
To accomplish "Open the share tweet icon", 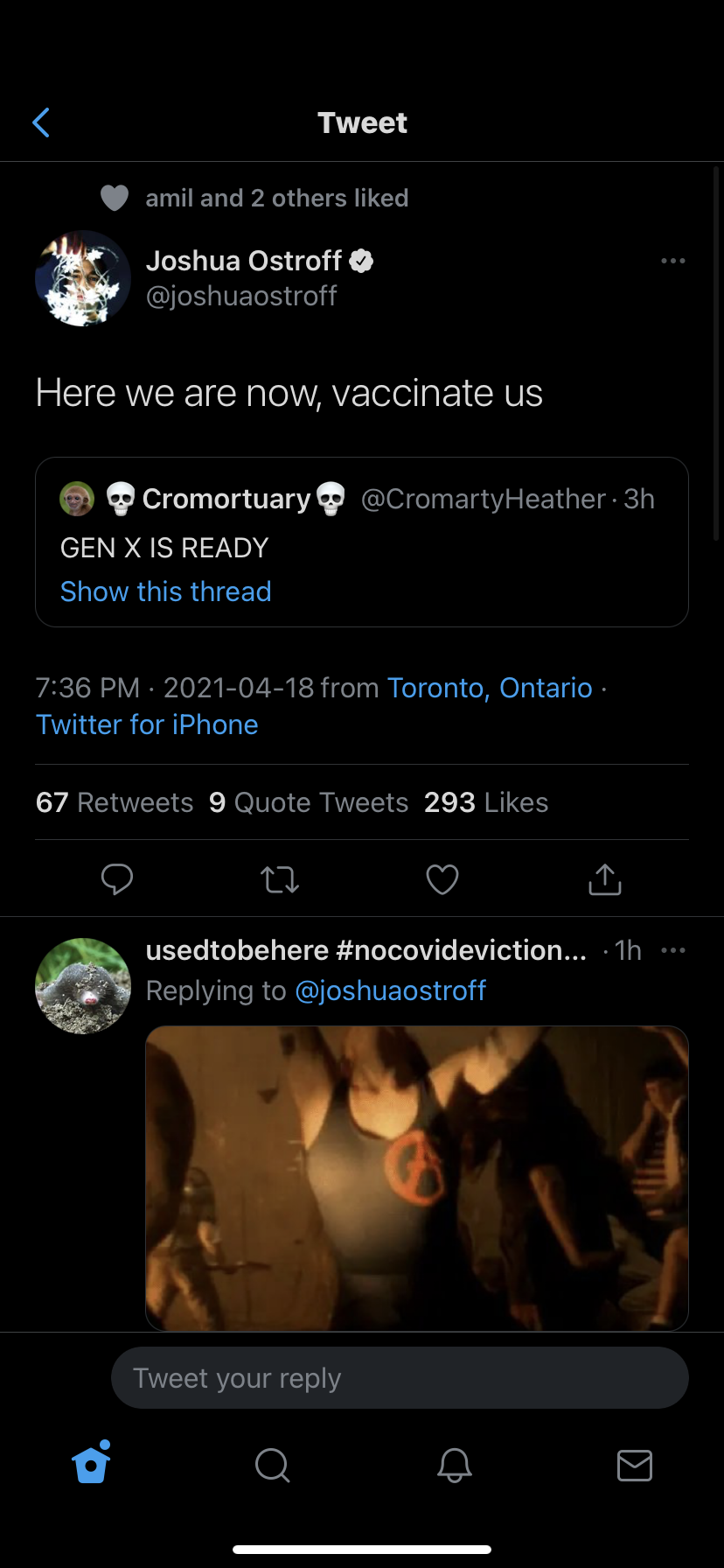I will pyautogui.click(x=604, y=879).
